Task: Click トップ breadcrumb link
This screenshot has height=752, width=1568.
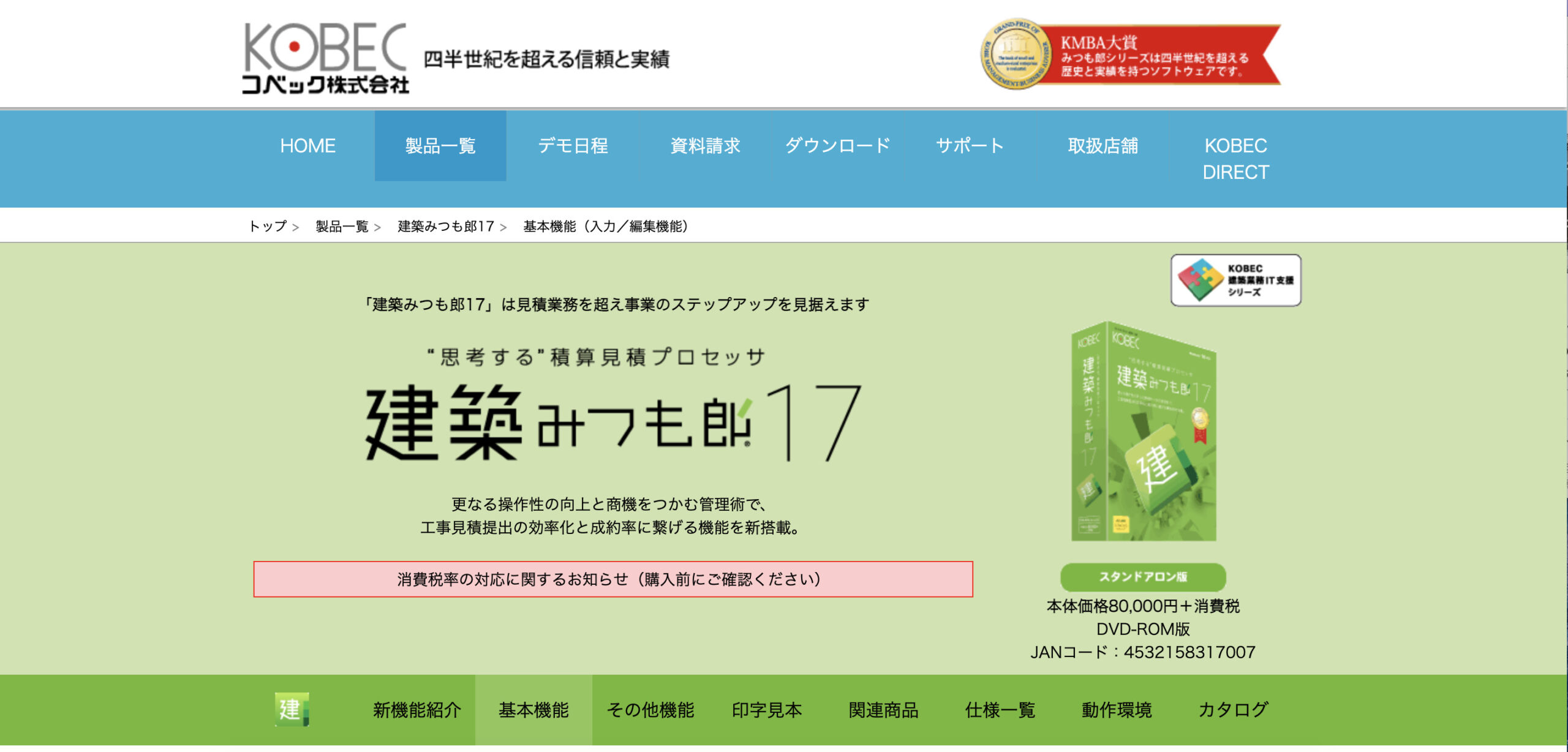Action: point(268,227)
